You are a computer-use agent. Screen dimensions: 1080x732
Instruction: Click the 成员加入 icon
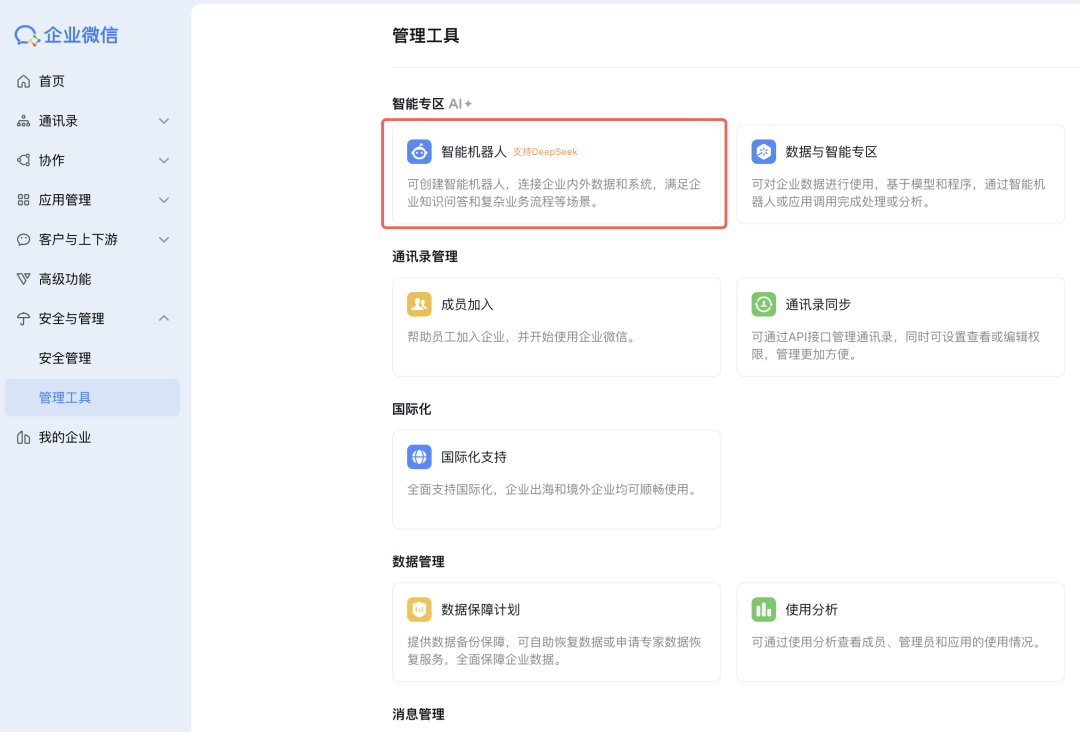pyautogui.click(x=420, y=304)
